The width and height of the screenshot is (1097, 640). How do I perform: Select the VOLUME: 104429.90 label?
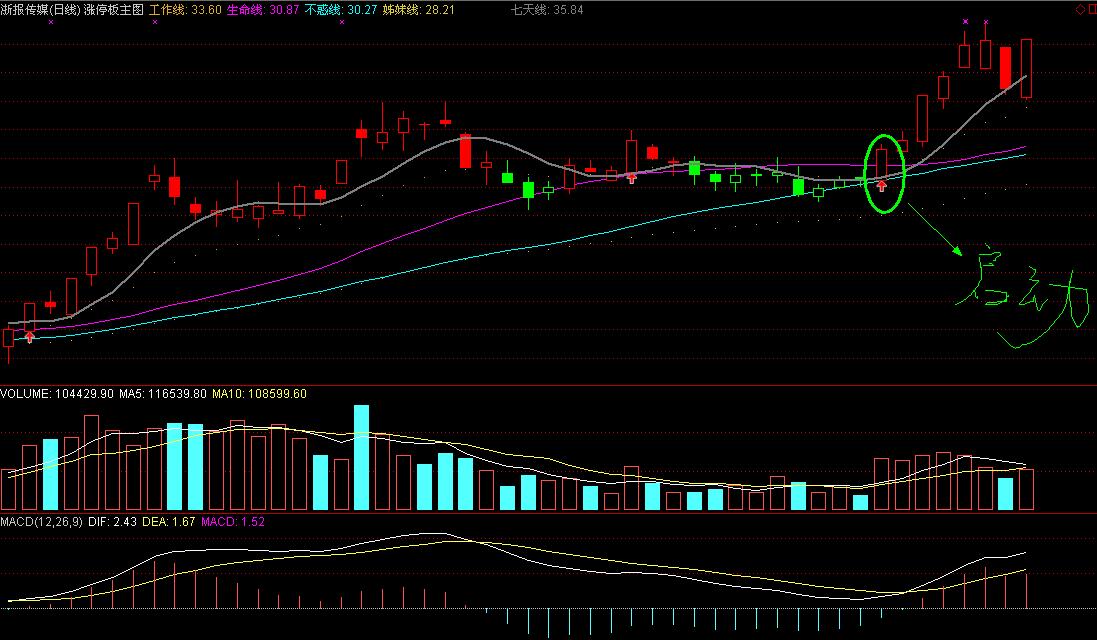tap(57, 394)
